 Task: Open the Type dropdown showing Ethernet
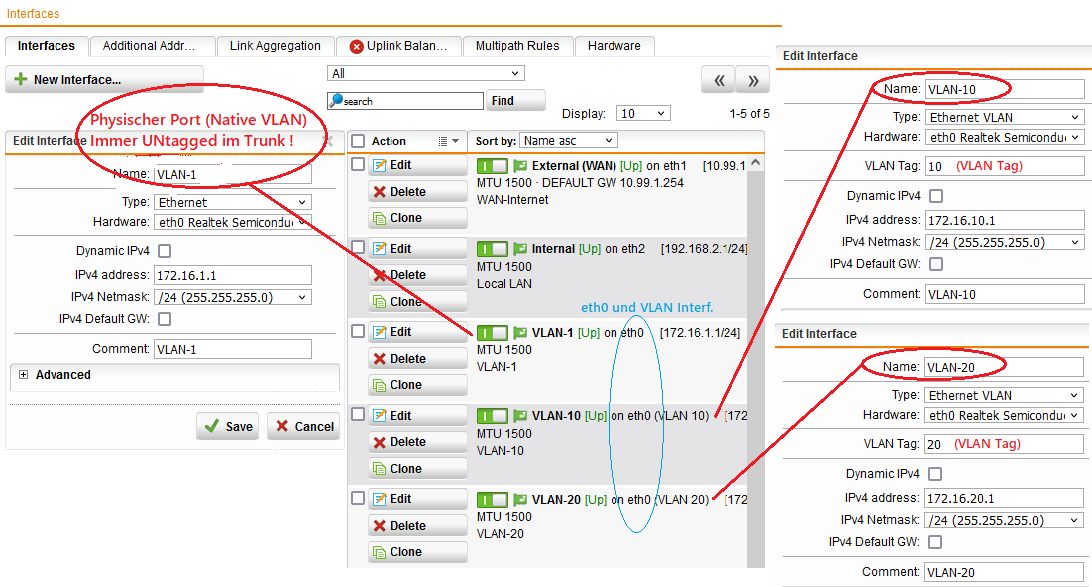(233, 202)
